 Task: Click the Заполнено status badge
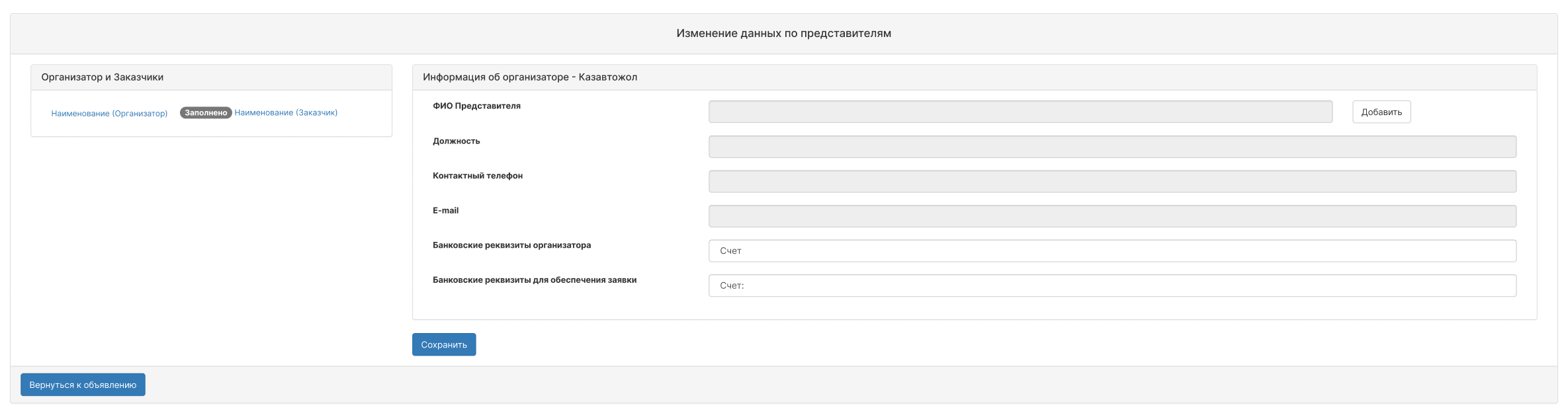click(206, 113)
